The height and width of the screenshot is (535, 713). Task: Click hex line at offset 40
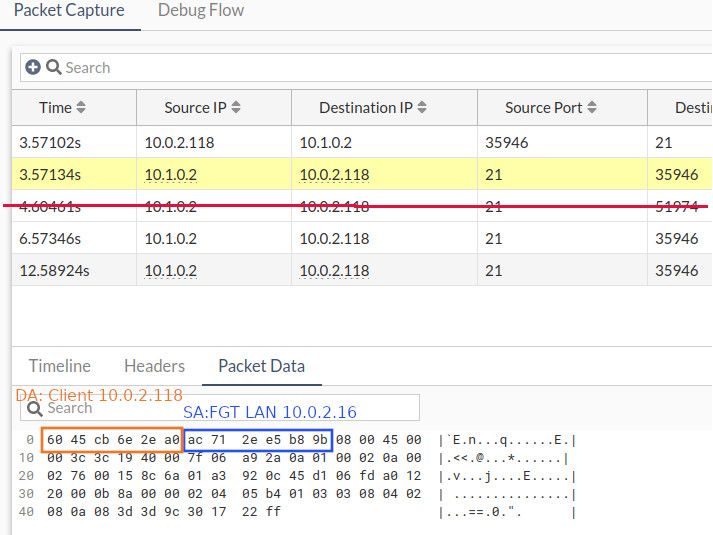coord(164,512)
